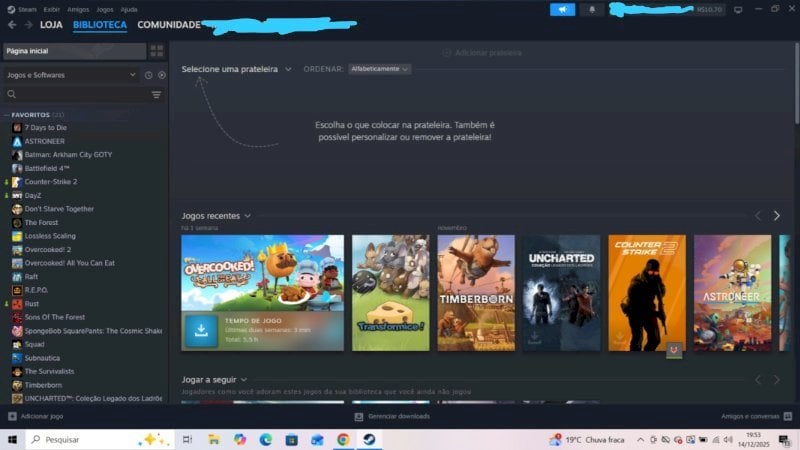Go forward with the right arrow

[x=29, y=24]
